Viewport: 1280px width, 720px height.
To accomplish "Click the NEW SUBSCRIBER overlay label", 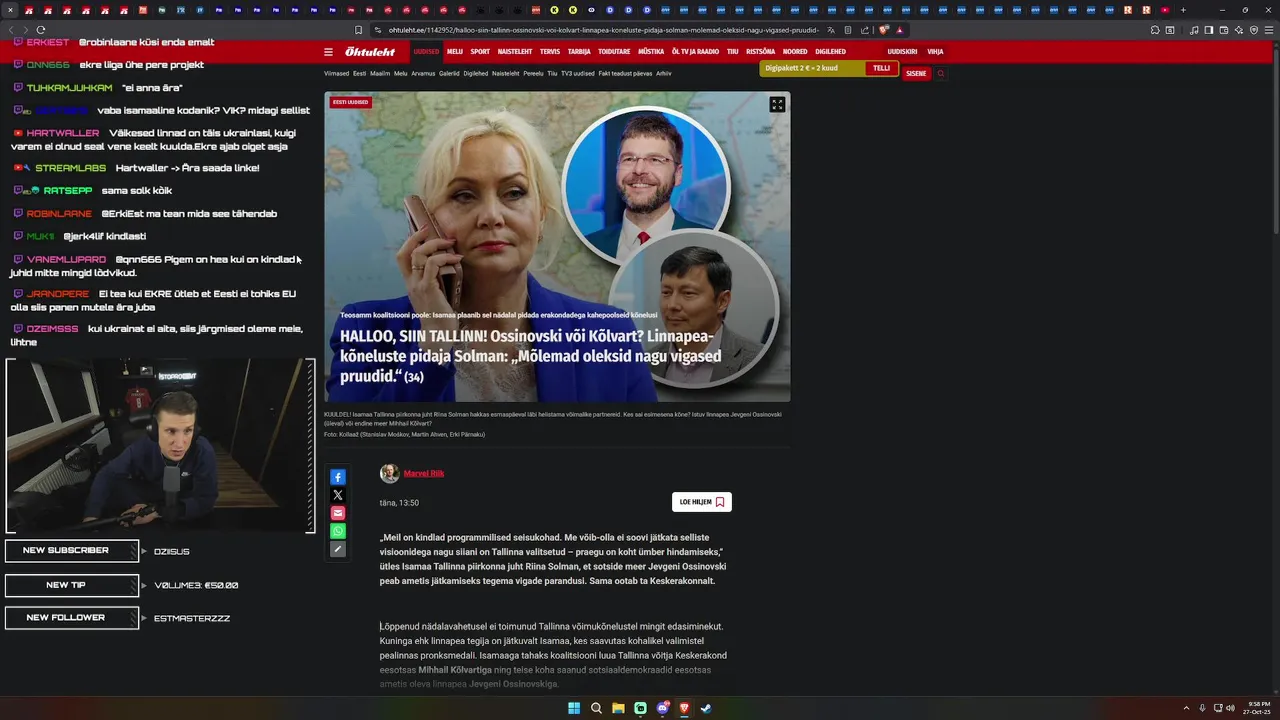I will (x=71, y=551).
